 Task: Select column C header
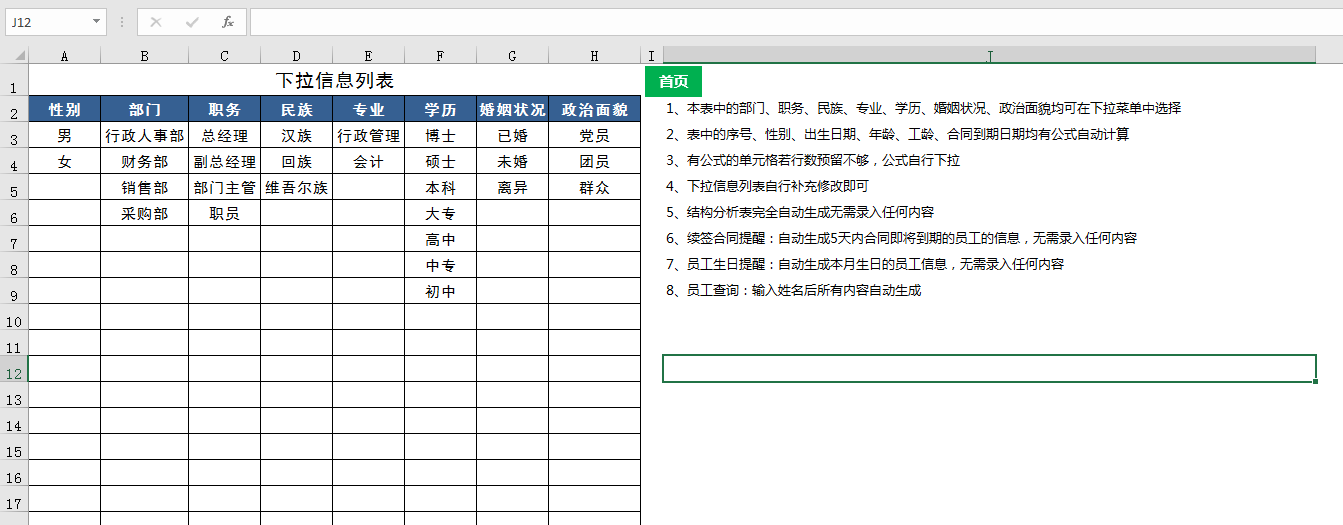pyautogui.click(x=225, y=56)
